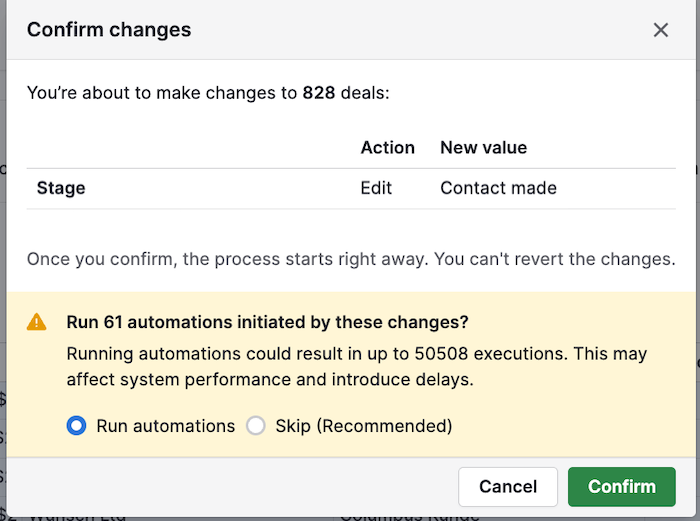Image resolution: width=700 pixels, height=521 pixels.
Task: Click the Columbus Range text behind the dialog
Action: tap(410, 515)
